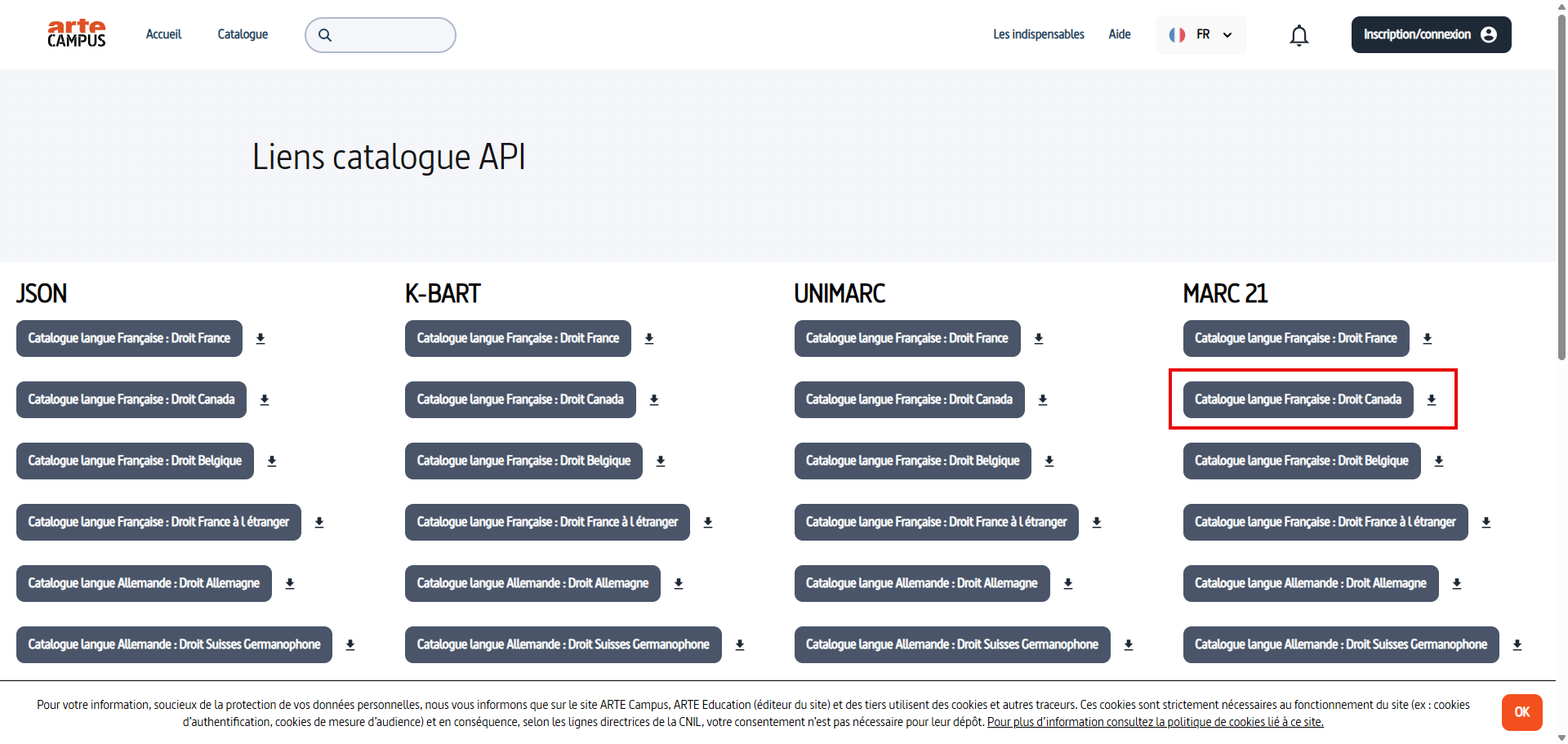Click download icon beside MARC 21 Droit Allemagne

pos(1457,584)
